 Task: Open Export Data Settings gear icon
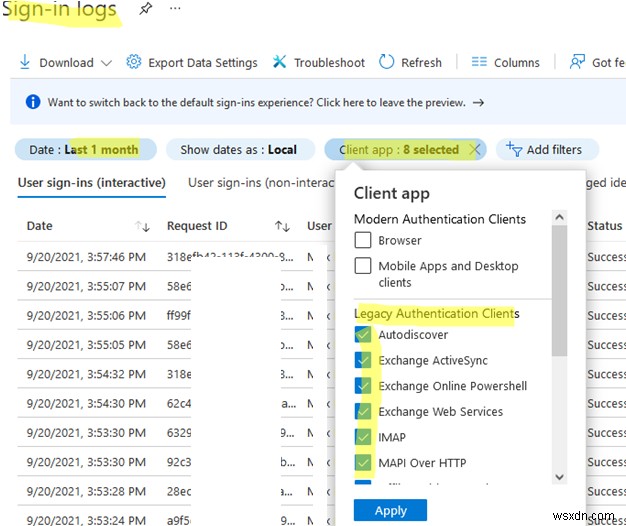[133, 62]
